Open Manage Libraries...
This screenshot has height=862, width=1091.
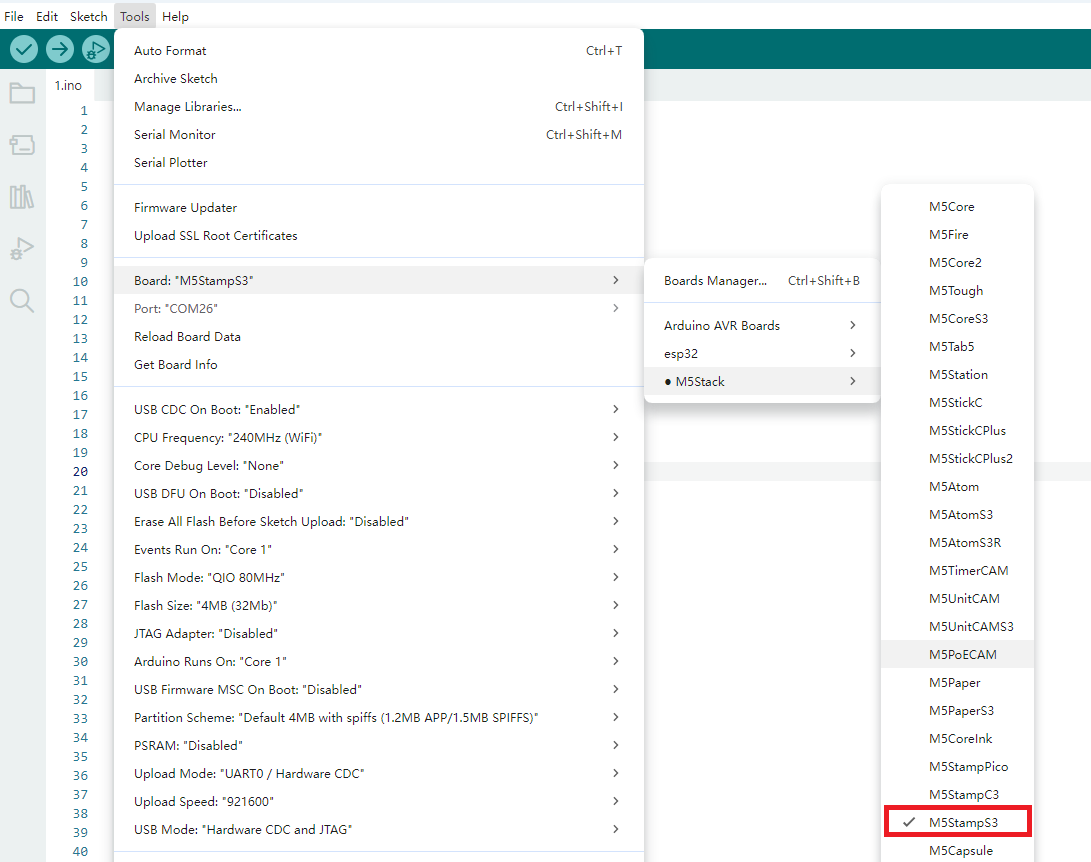(379, 106)
